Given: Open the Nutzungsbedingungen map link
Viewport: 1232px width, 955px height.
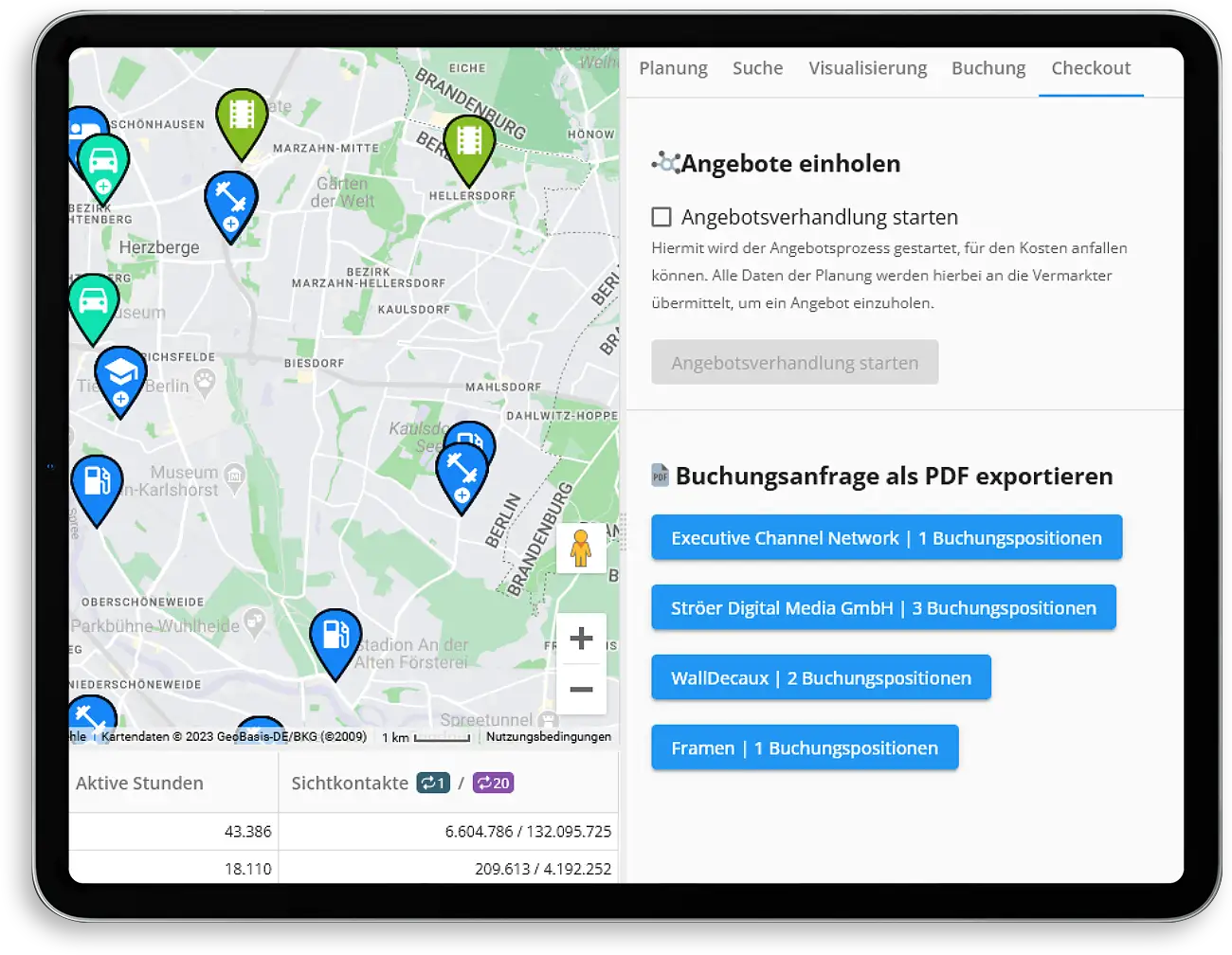Looking at the screenshot, I should click(x=549, y=736).
